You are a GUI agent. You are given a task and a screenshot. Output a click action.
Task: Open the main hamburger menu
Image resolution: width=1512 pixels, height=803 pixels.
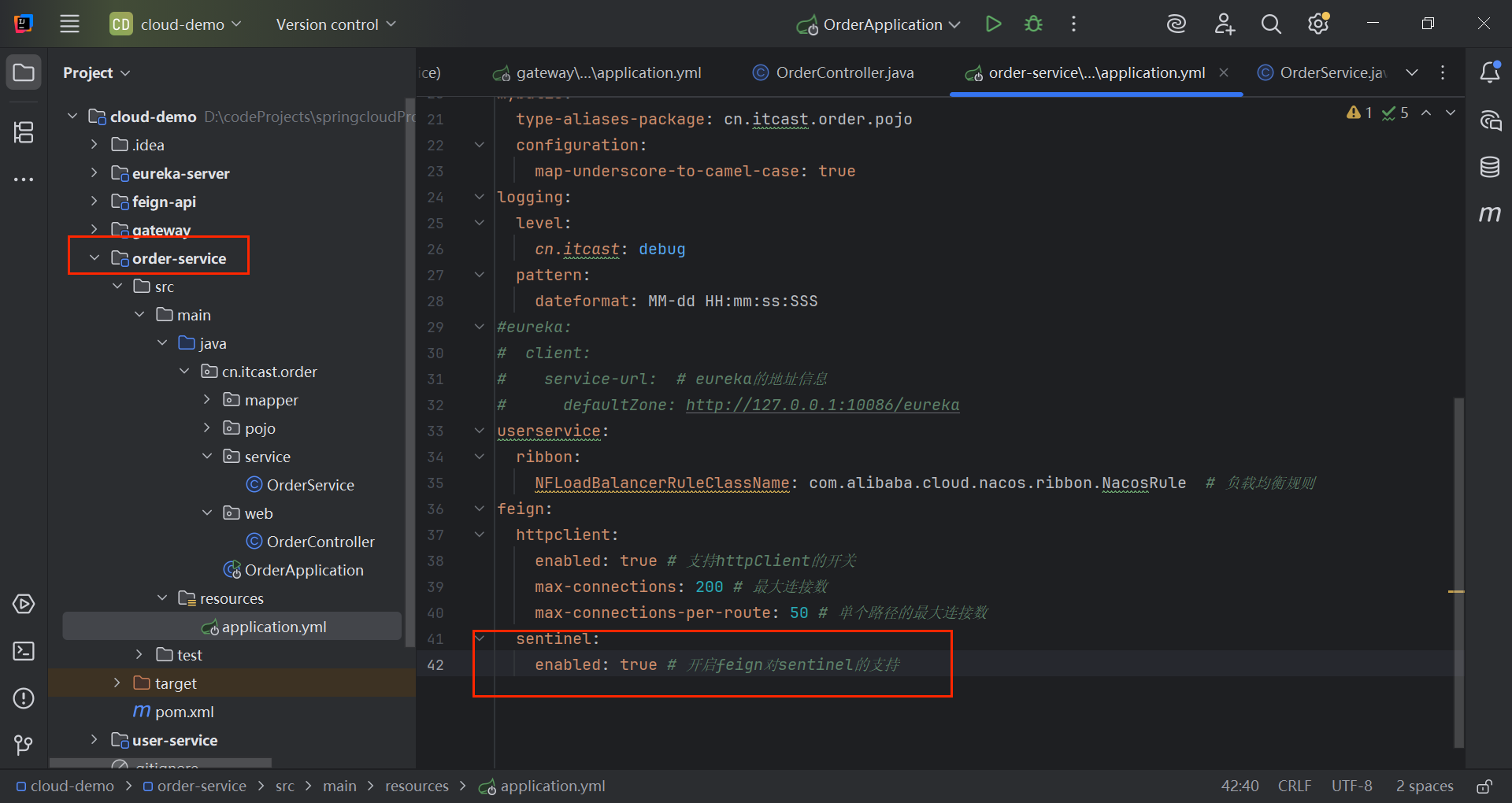tap(69, 24)
